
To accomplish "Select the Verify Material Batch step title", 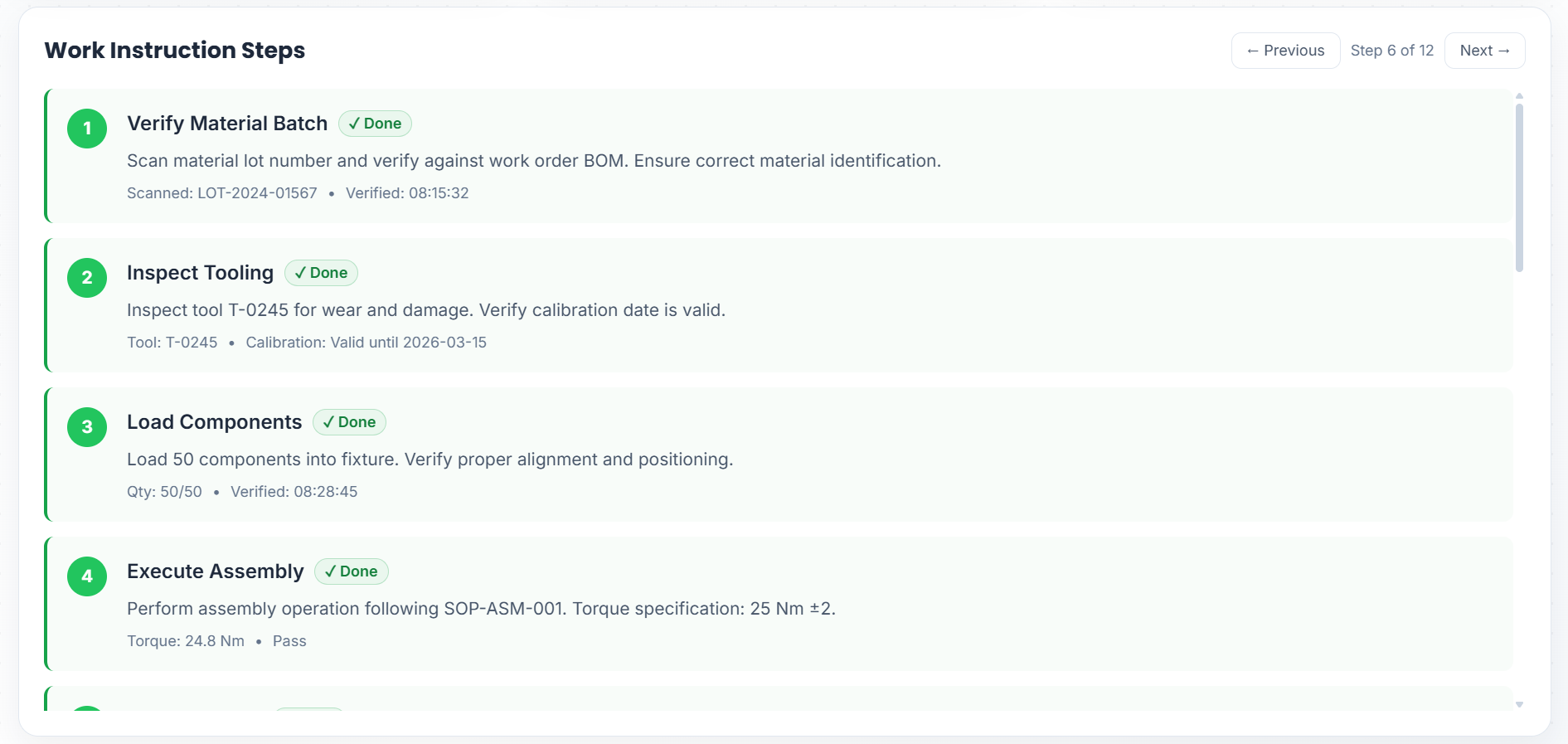I will tap(227, 124).
